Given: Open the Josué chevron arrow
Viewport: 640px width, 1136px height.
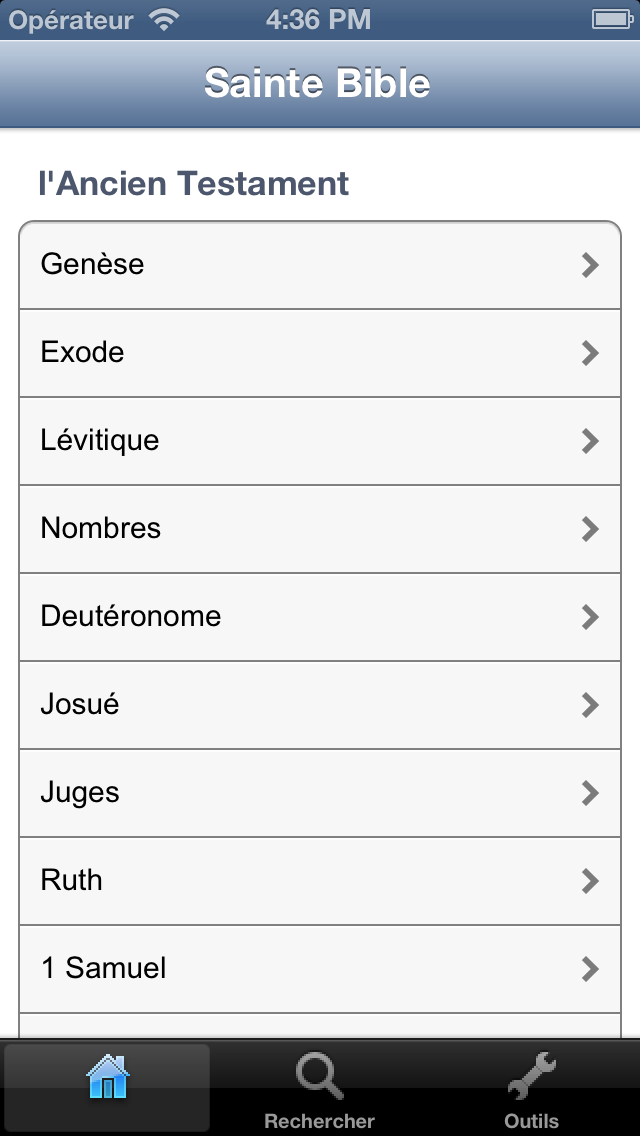Looking at the screenshot, I should pyautogui.click(x=590, y=705).
